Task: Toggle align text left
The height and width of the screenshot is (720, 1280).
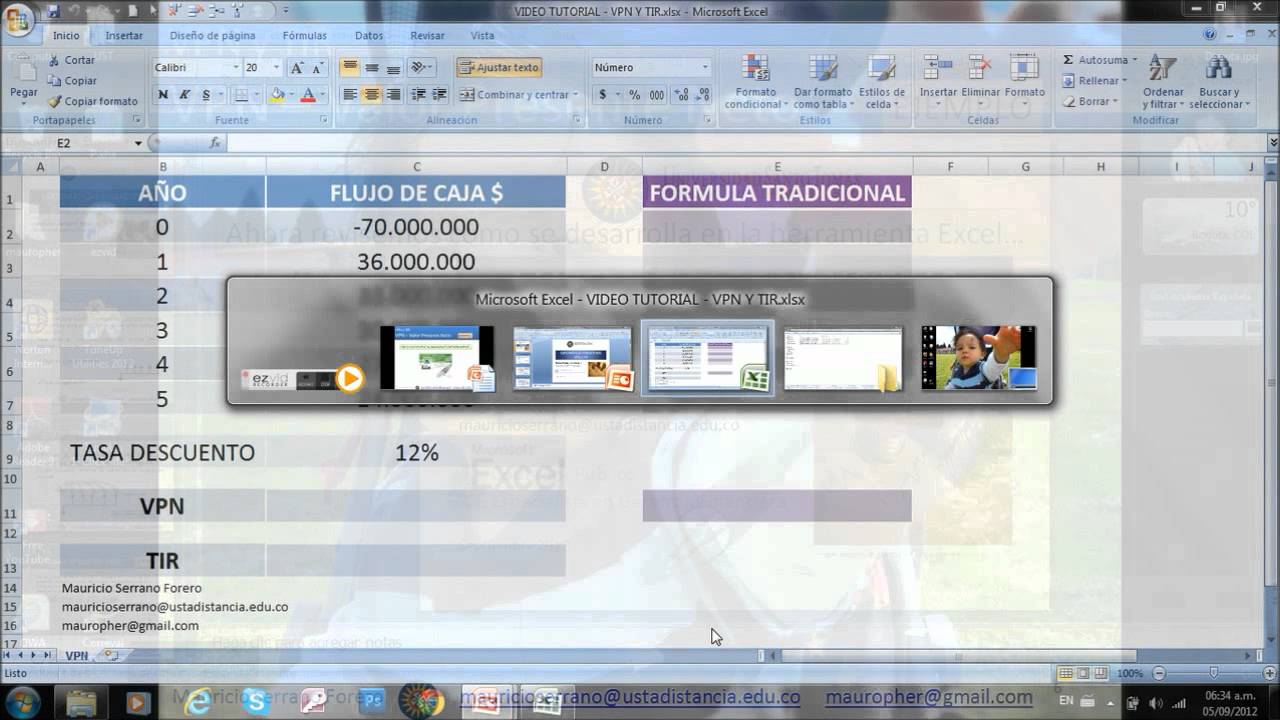Action: pyautogui.click(x=350, y=95)
